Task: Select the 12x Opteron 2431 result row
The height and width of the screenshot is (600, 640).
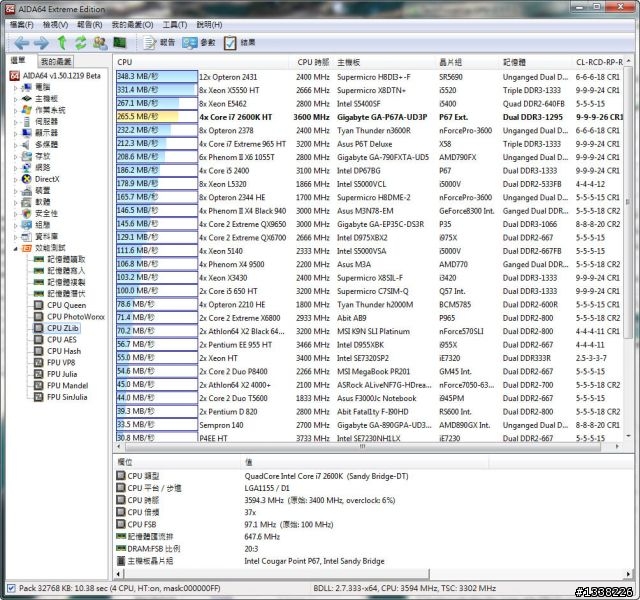Action: [369, 77]
